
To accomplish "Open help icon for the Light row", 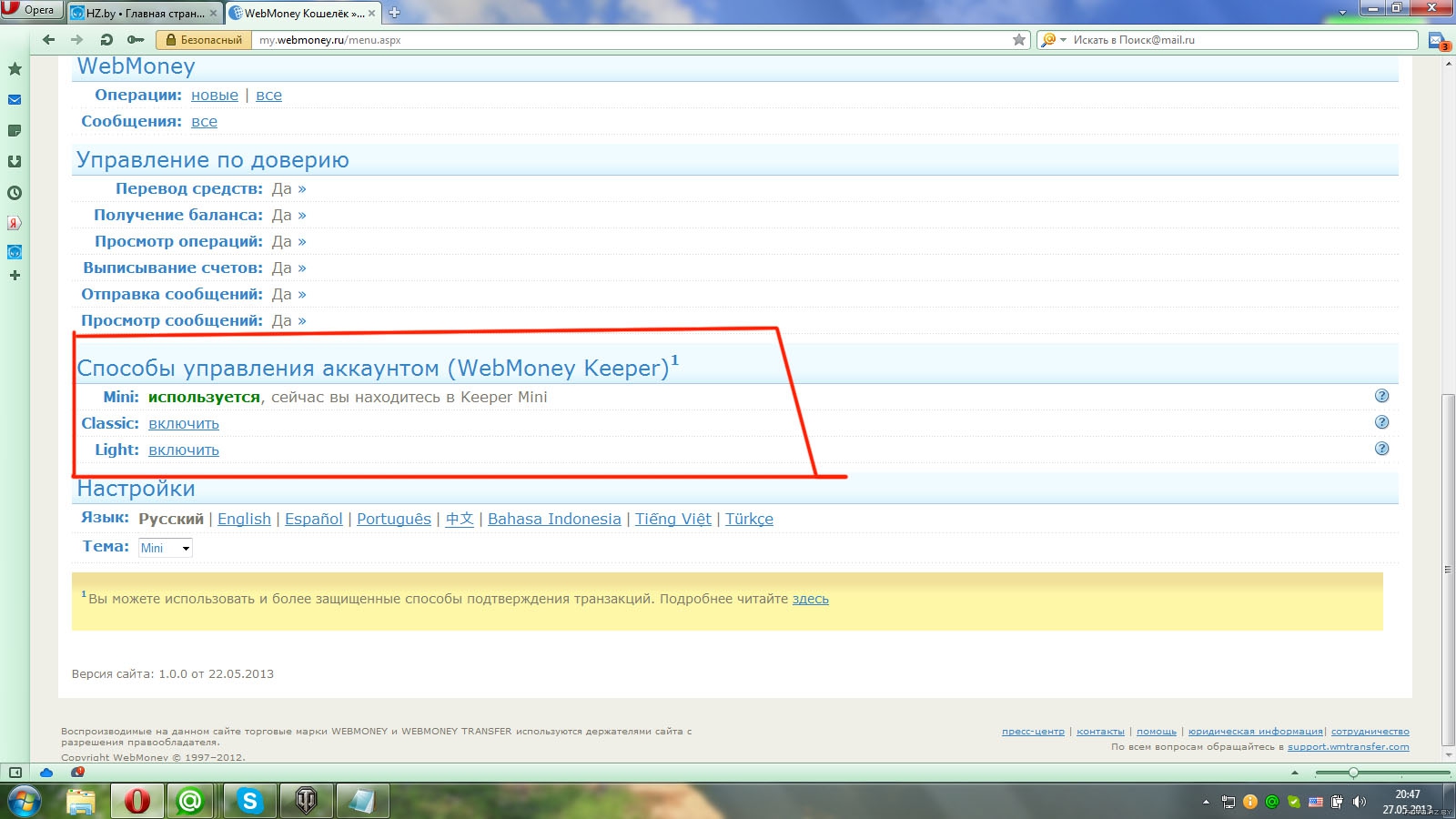I will 1381,449.
